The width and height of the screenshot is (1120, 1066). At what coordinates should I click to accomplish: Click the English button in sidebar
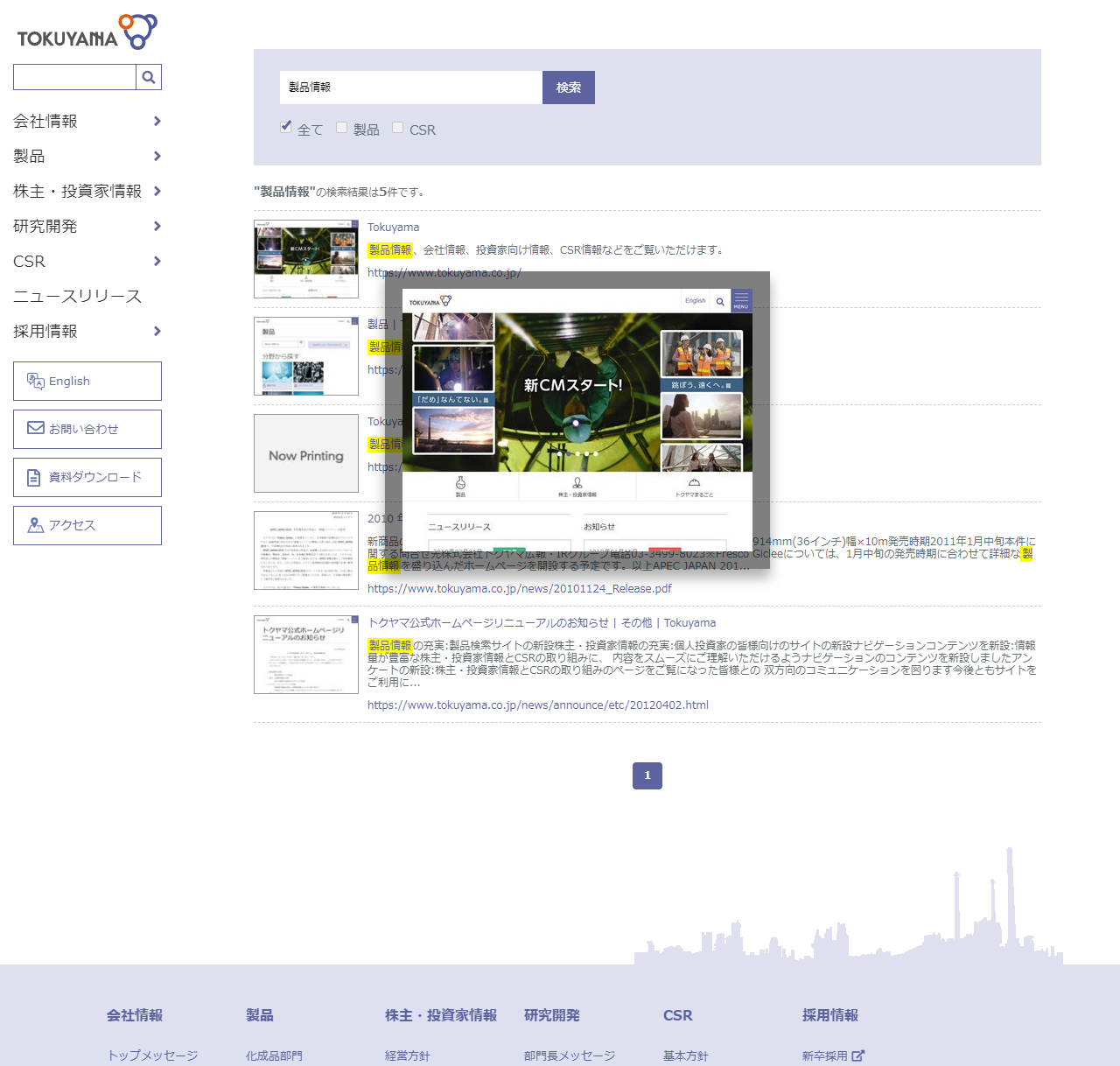point(87,381)
